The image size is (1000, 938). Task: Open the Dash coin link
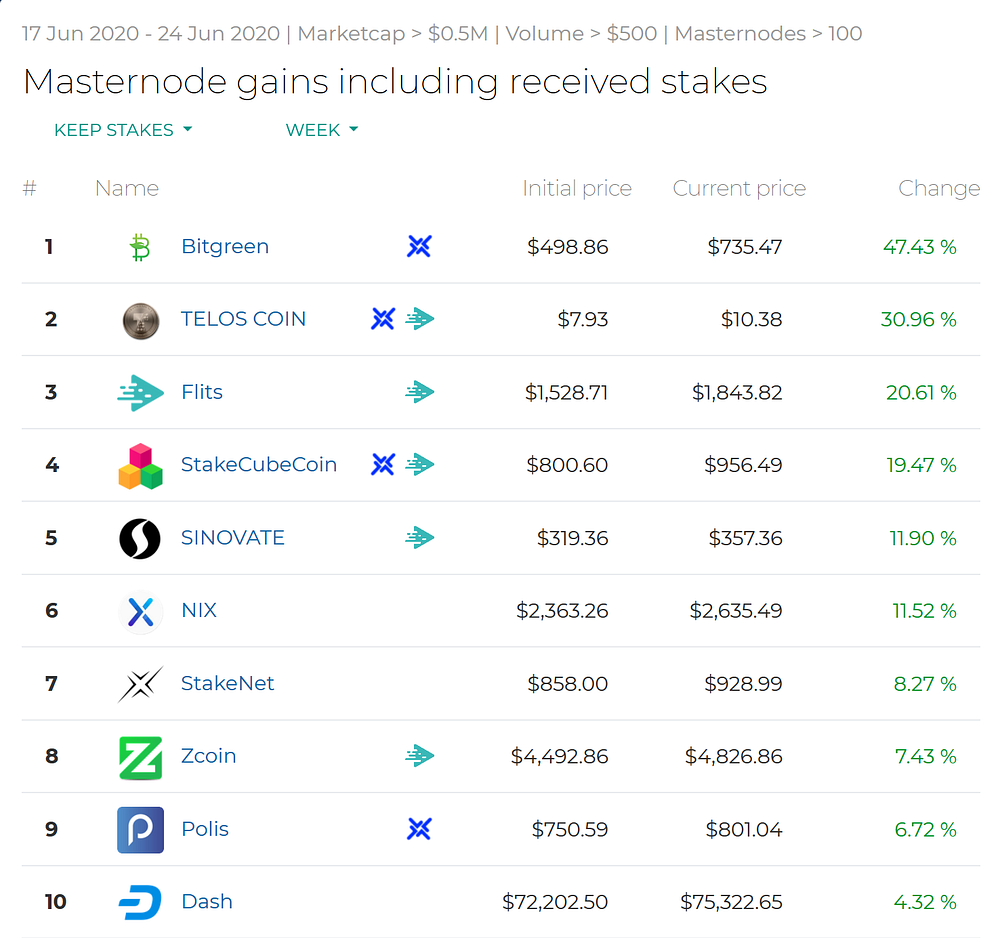click(x=206, y=902)
